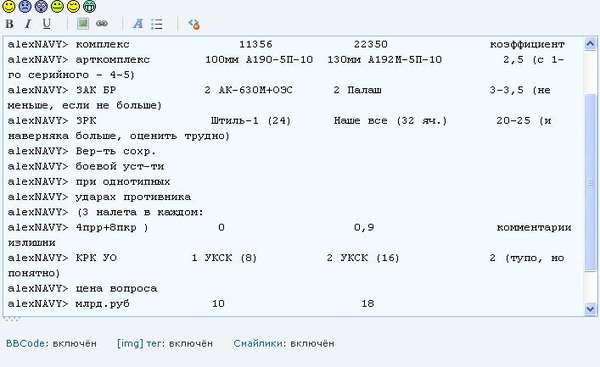Open the Смайлики link
This screenshot has width=600, height=367.
click(258, 343)
